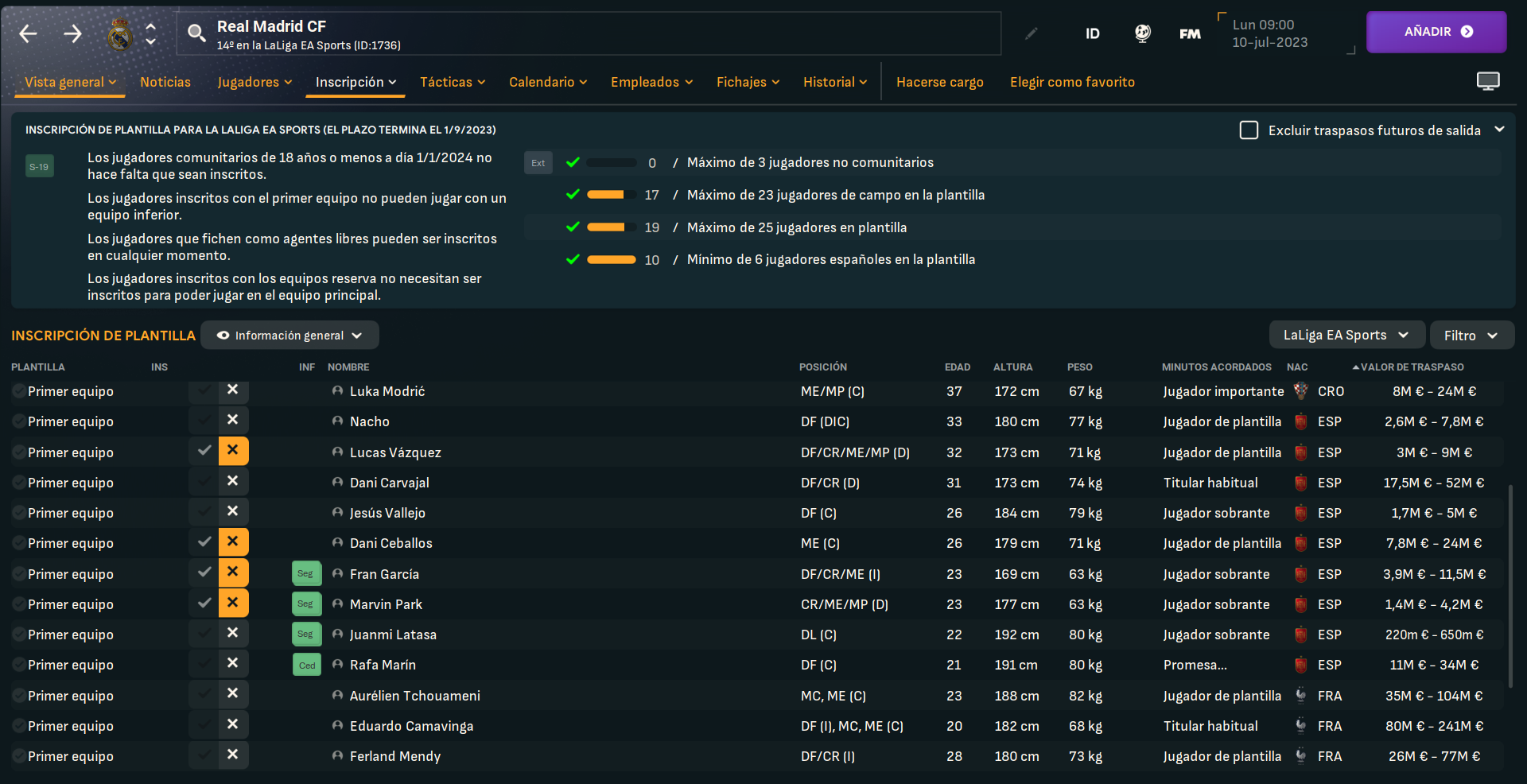Open the FM menu icon
This screenshot has height=784, width=1527.
point(1190,33)
